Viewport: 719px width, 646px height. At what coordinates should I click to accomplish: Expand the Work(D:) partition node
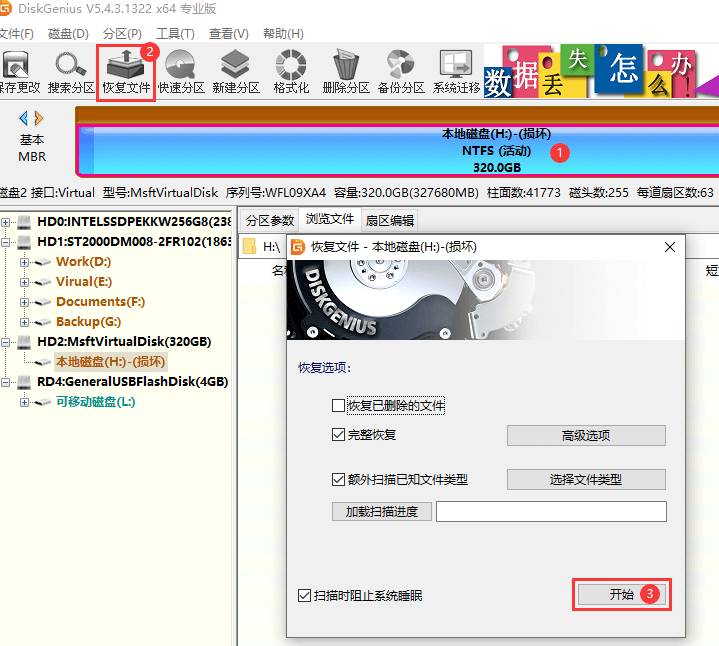pyautogui.click(x=24, y=262)
